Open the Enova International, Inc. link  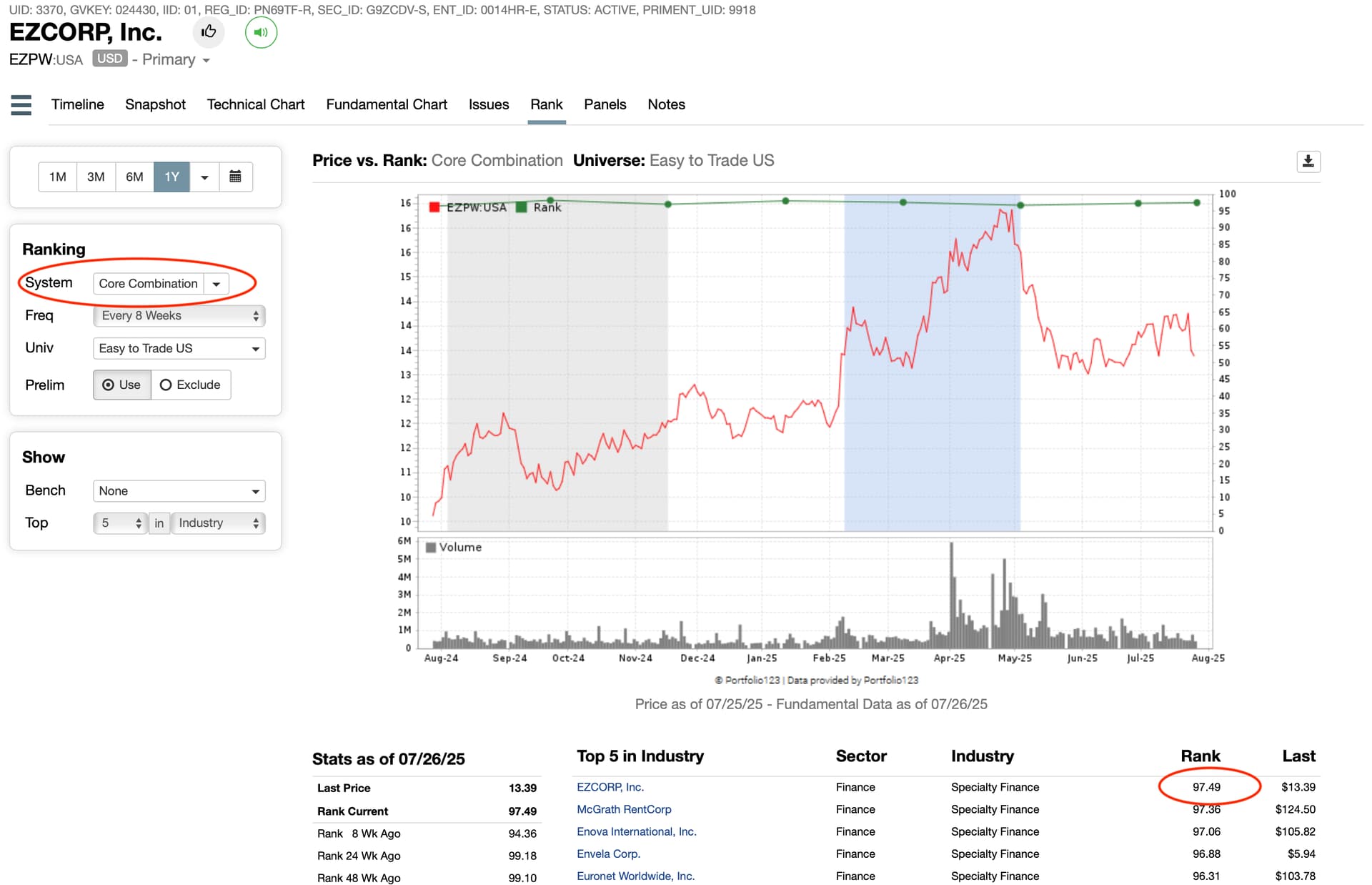[x=636, y=831]
